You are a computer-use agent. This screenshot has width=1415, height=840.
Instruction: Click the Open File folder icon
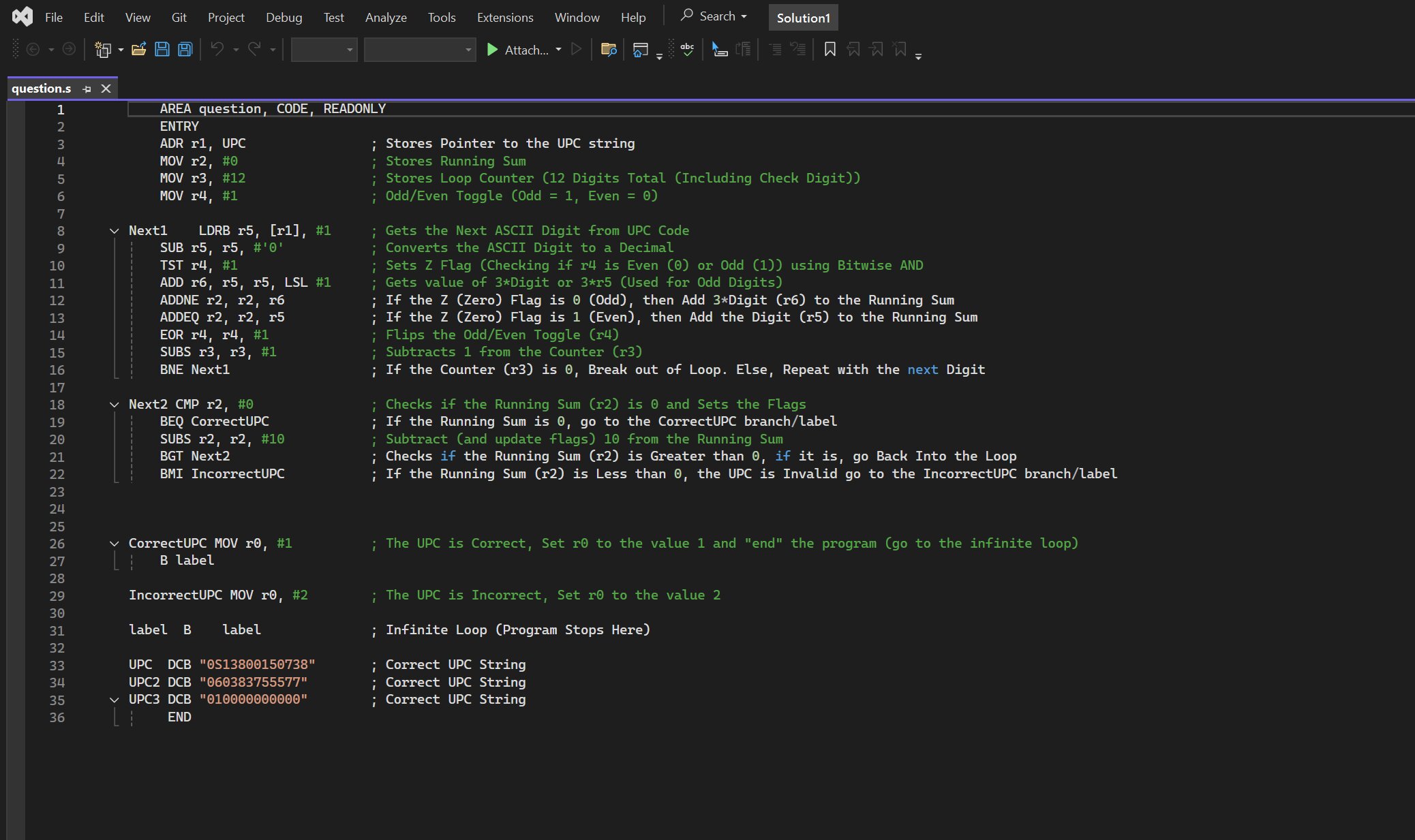point(139,49)
